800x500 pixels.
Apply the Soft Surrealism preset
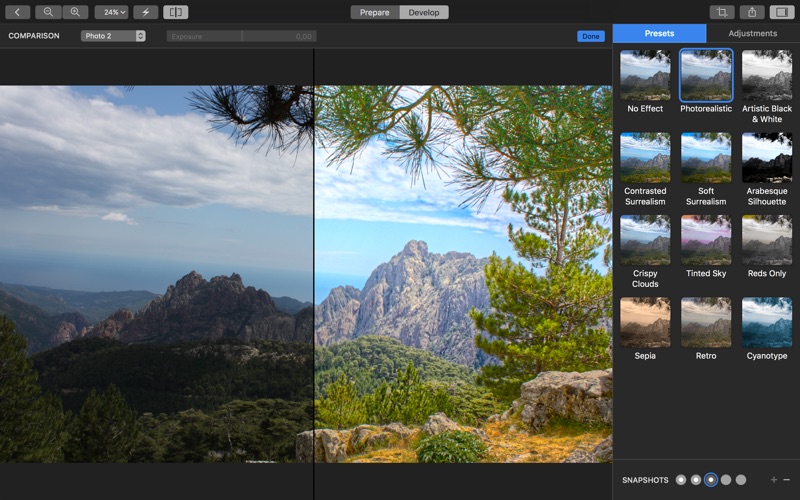point(706,158)
